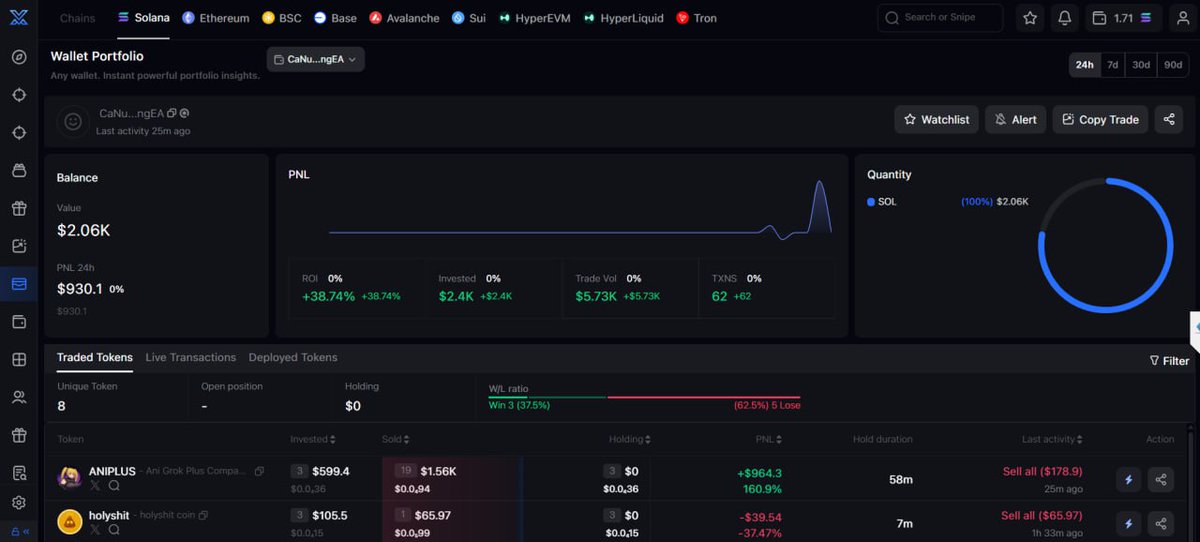
Task: Copy the ANIPLUS token address
Action: coord(260,471)
